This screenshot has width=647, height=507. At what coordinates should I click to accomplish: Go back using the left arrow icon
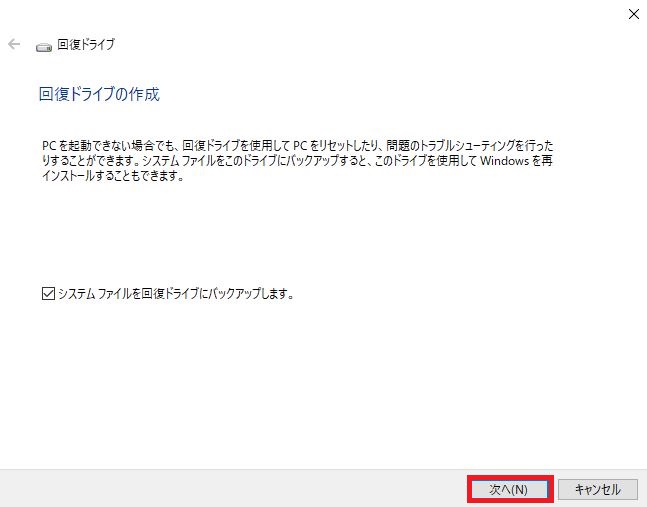[x=14, y=44]
